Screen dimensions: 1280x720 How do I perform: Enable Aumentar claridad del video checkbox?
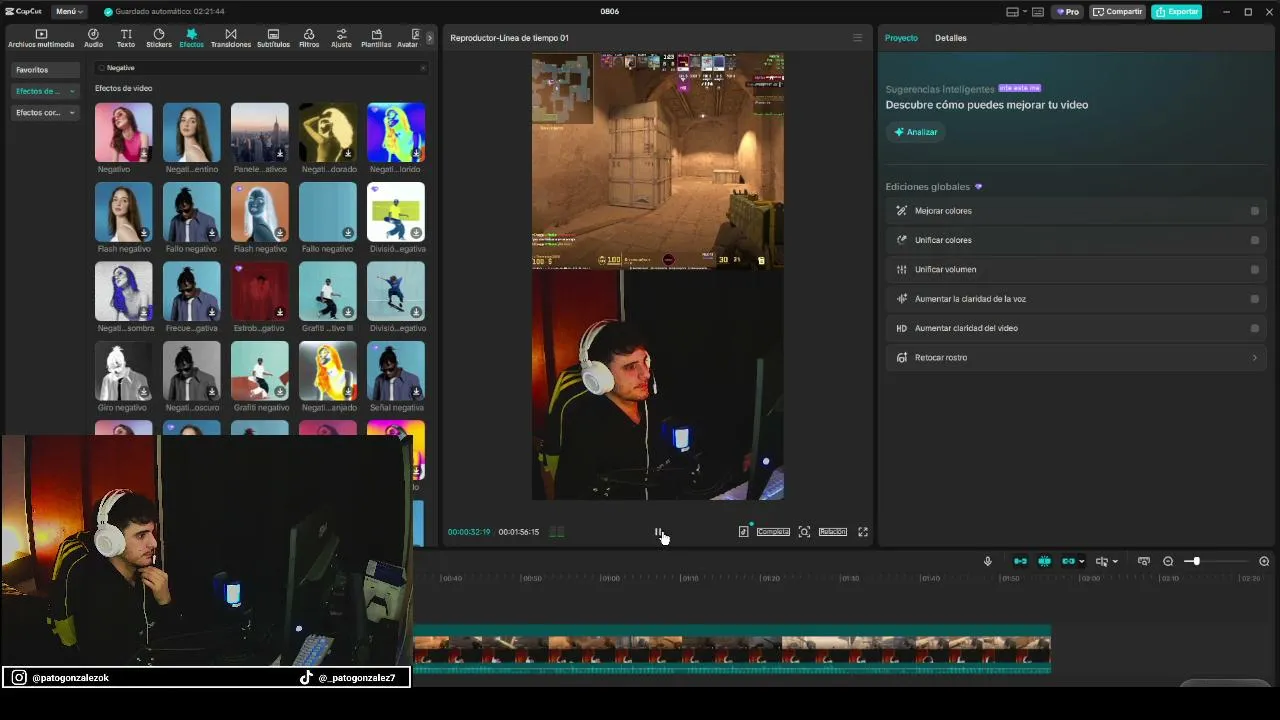point(1255,328)
